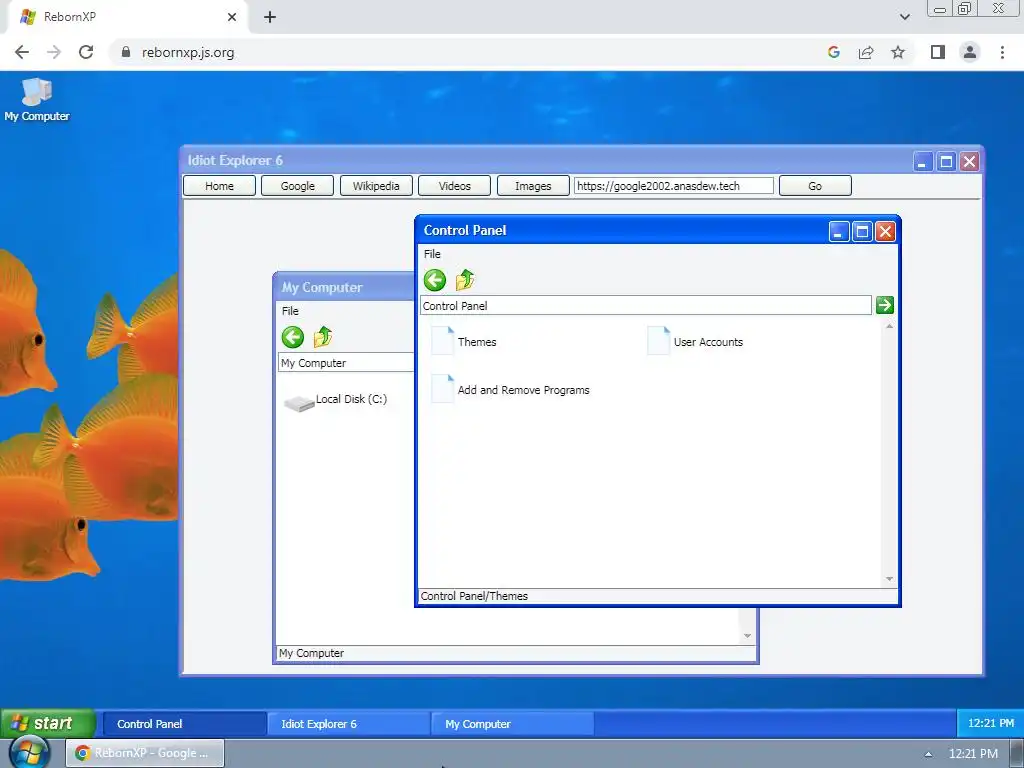The image size is (1024, 768).
Task: Click the Add and Remove Programs label
Action: pyautogui.click(x=523, y=390)
